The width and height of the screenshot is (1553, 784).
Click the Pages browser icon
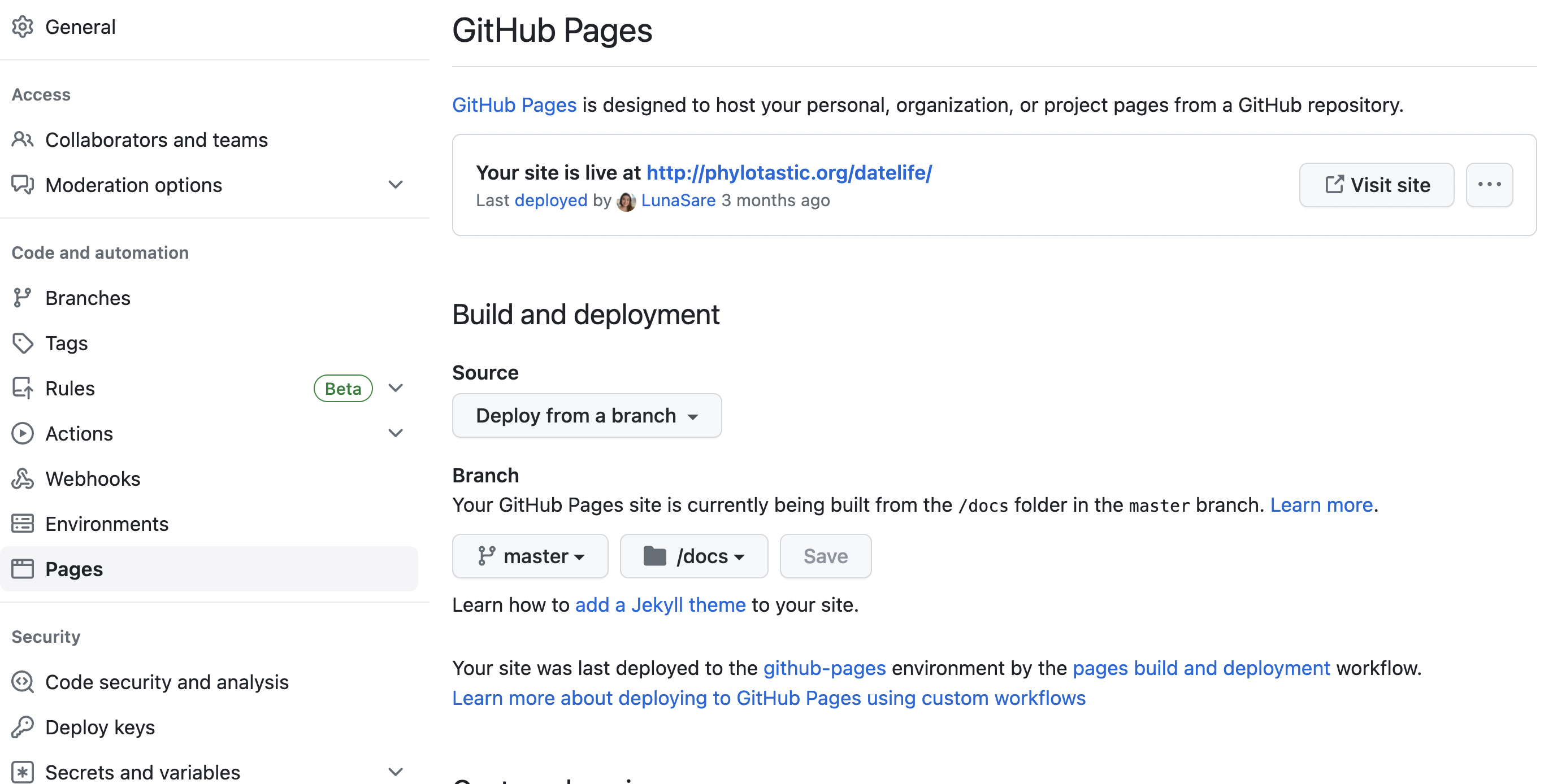click(22, 569)
